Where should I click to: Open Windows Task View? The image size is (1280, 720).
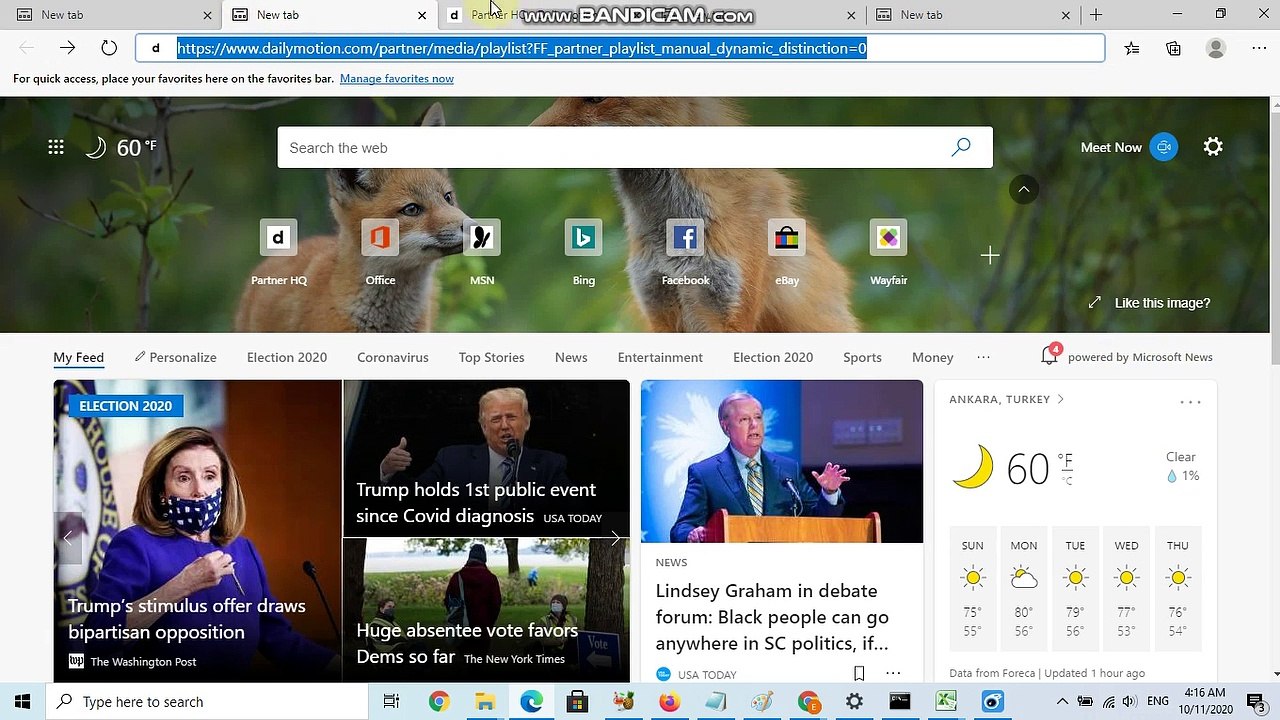(x=392, y=701)
